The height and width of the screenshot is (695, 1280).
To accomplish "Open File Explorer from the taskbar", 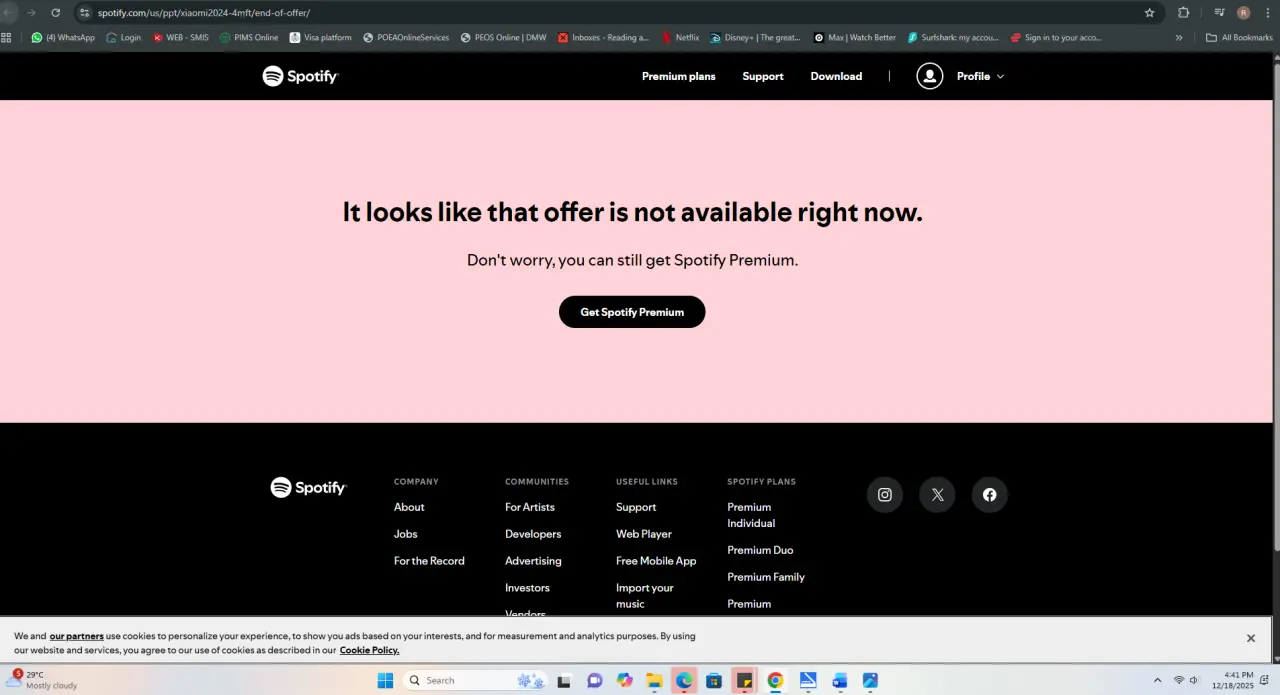I will click(654, 681).
